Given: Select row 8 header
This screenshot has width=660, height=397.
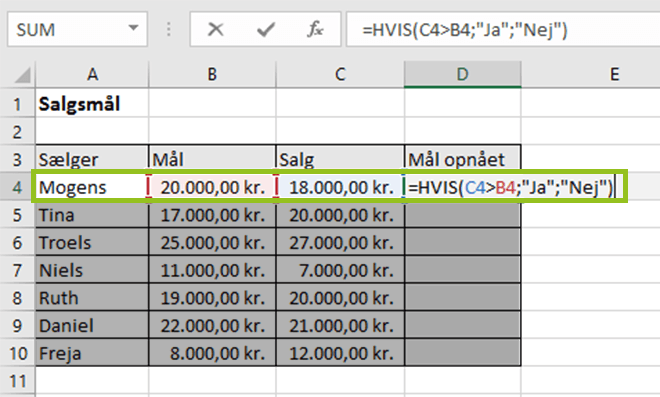Looking at the screenshot, I should tap(17, 298).
